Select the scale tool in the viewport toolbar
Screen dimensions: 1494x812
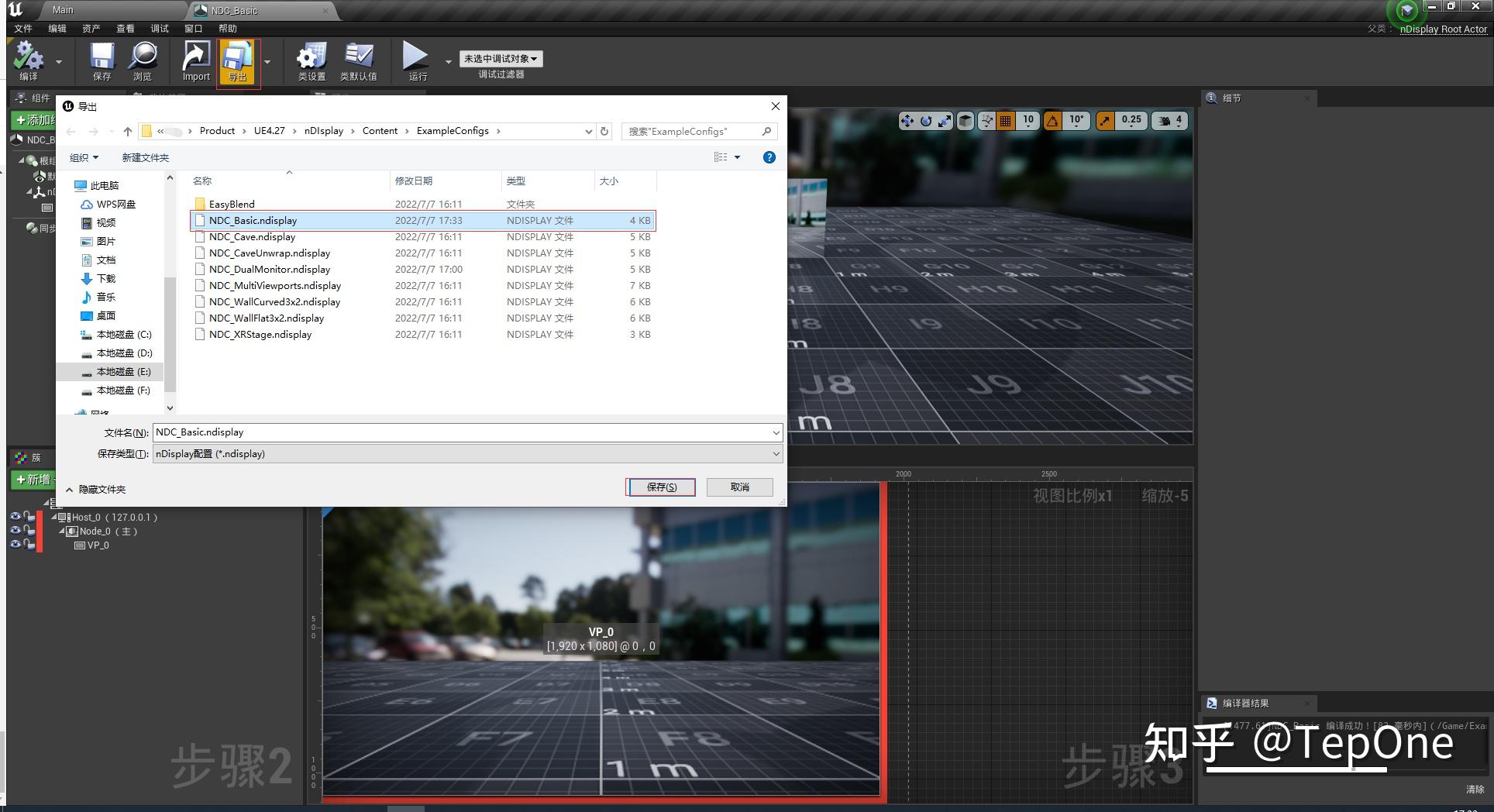944,121
